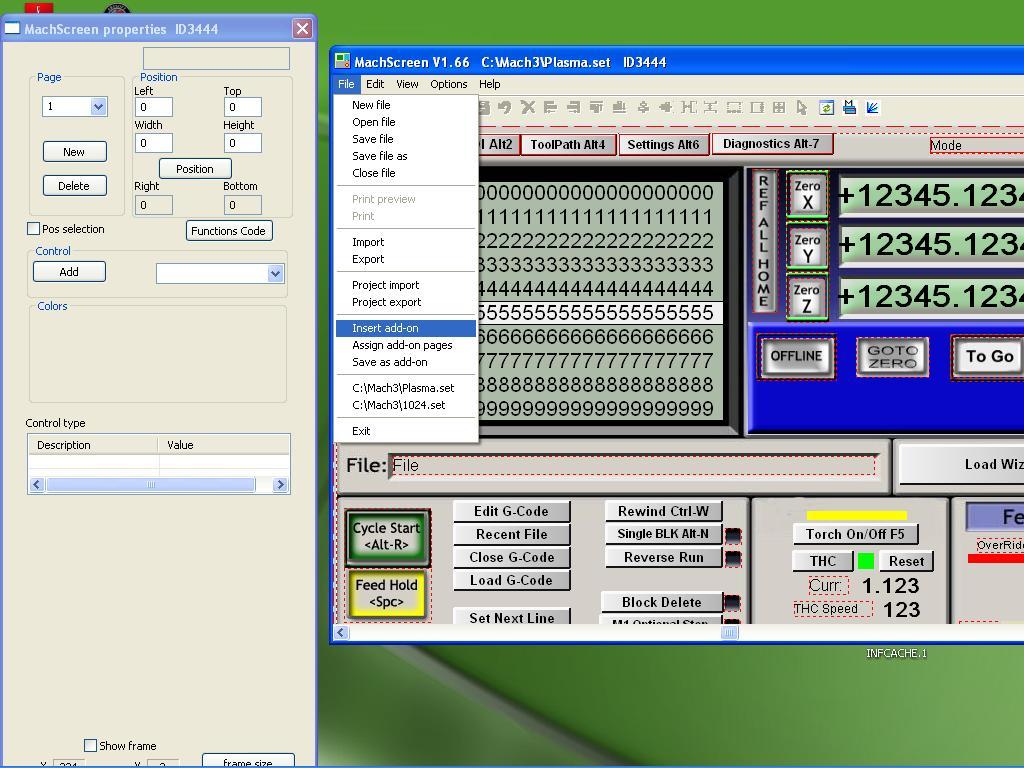Click the File path field in screen

tap(632, 466)
